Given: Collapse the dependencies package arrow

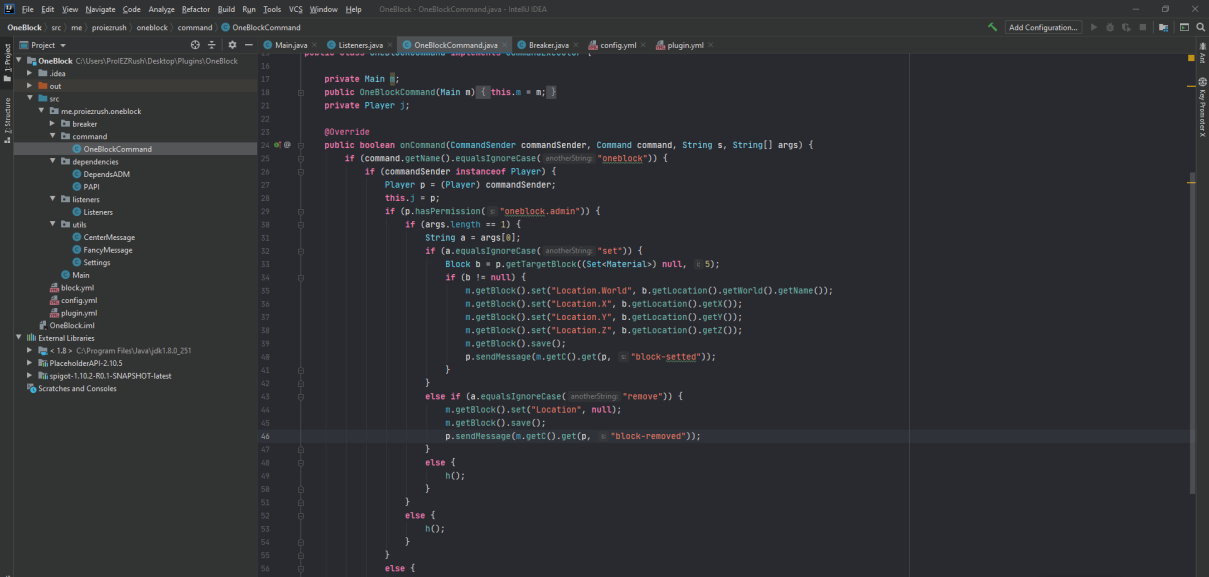Looking at the screenshot, I should [x=53, y=161].
